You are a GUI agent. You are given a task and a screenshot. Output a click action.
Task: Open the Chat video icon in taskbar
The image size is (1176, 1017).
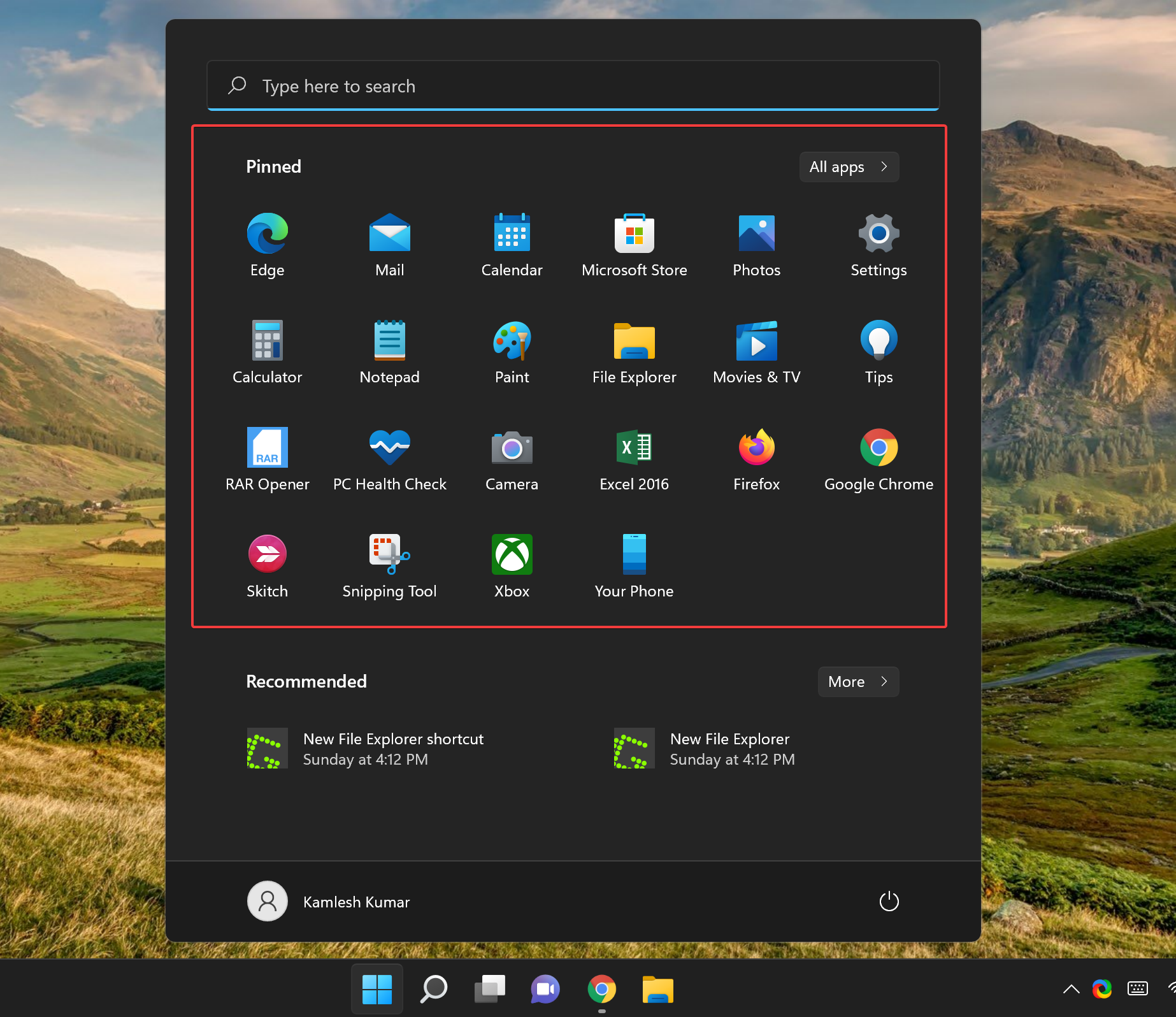coord(545,989)
